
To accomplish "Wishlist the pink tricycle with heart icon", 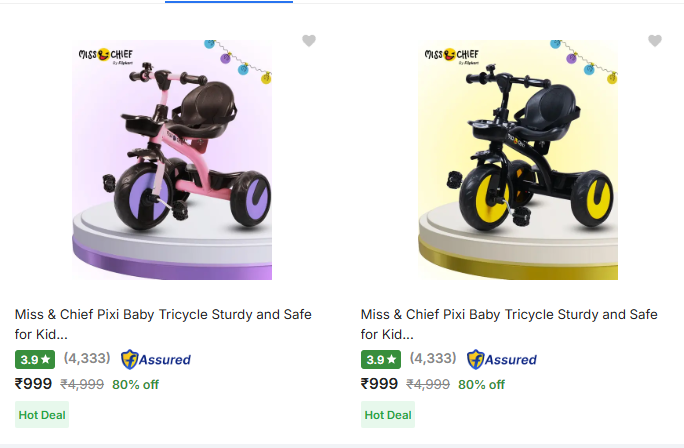I will 309,41.
